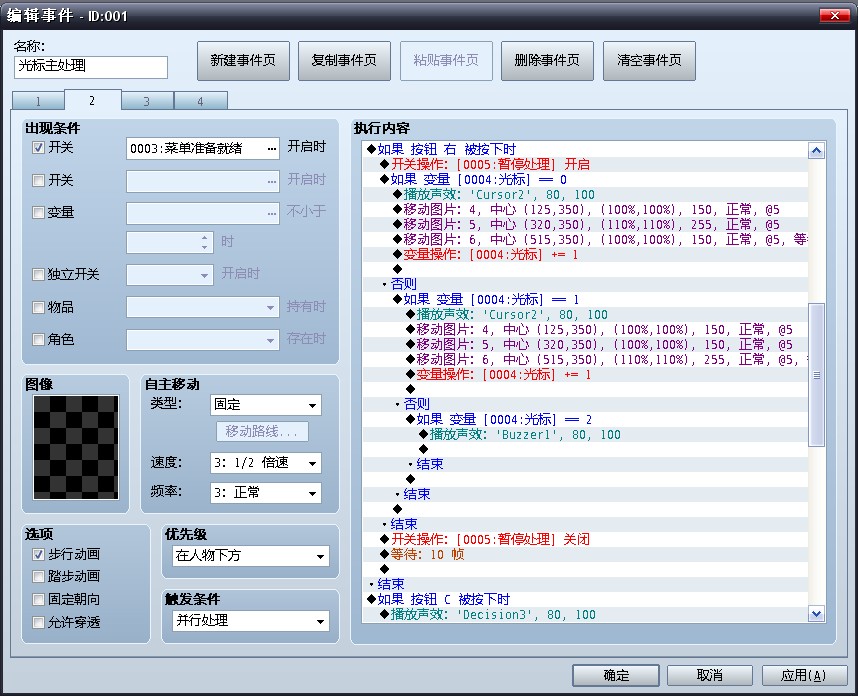This screenshot has width=858, height=696.
Task: Expand the 频率 dropdown showing 正常
Action: tap(265, 493)
